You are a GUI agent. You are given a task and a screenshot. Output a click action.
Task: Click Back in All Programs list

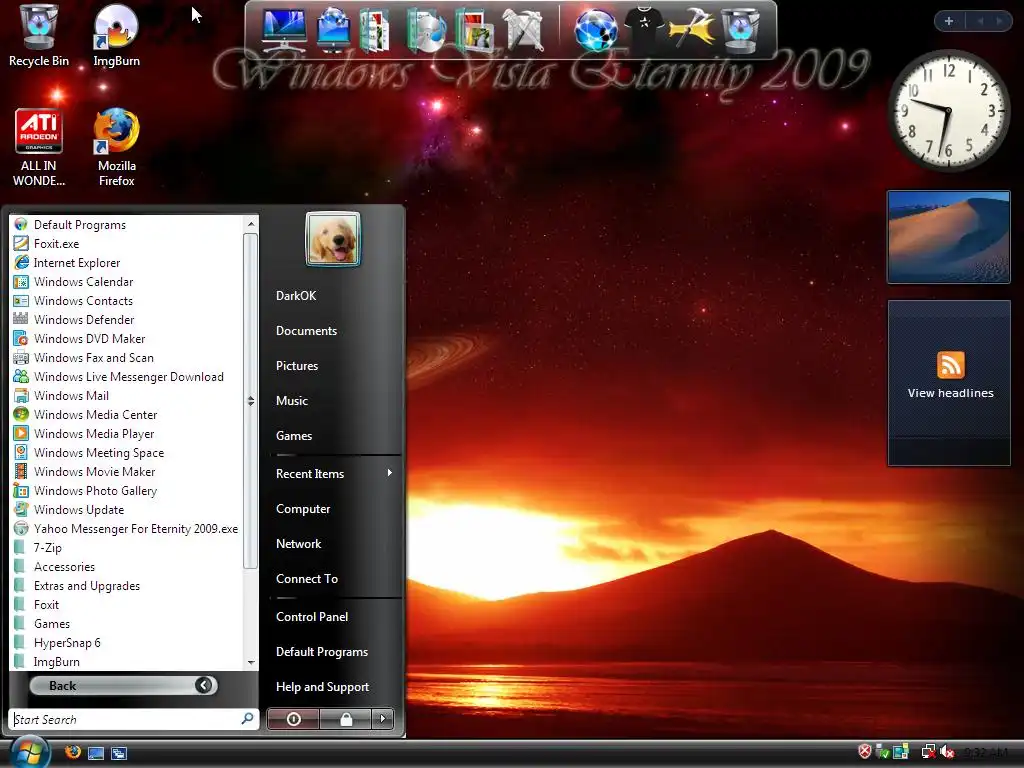point(123,685)
